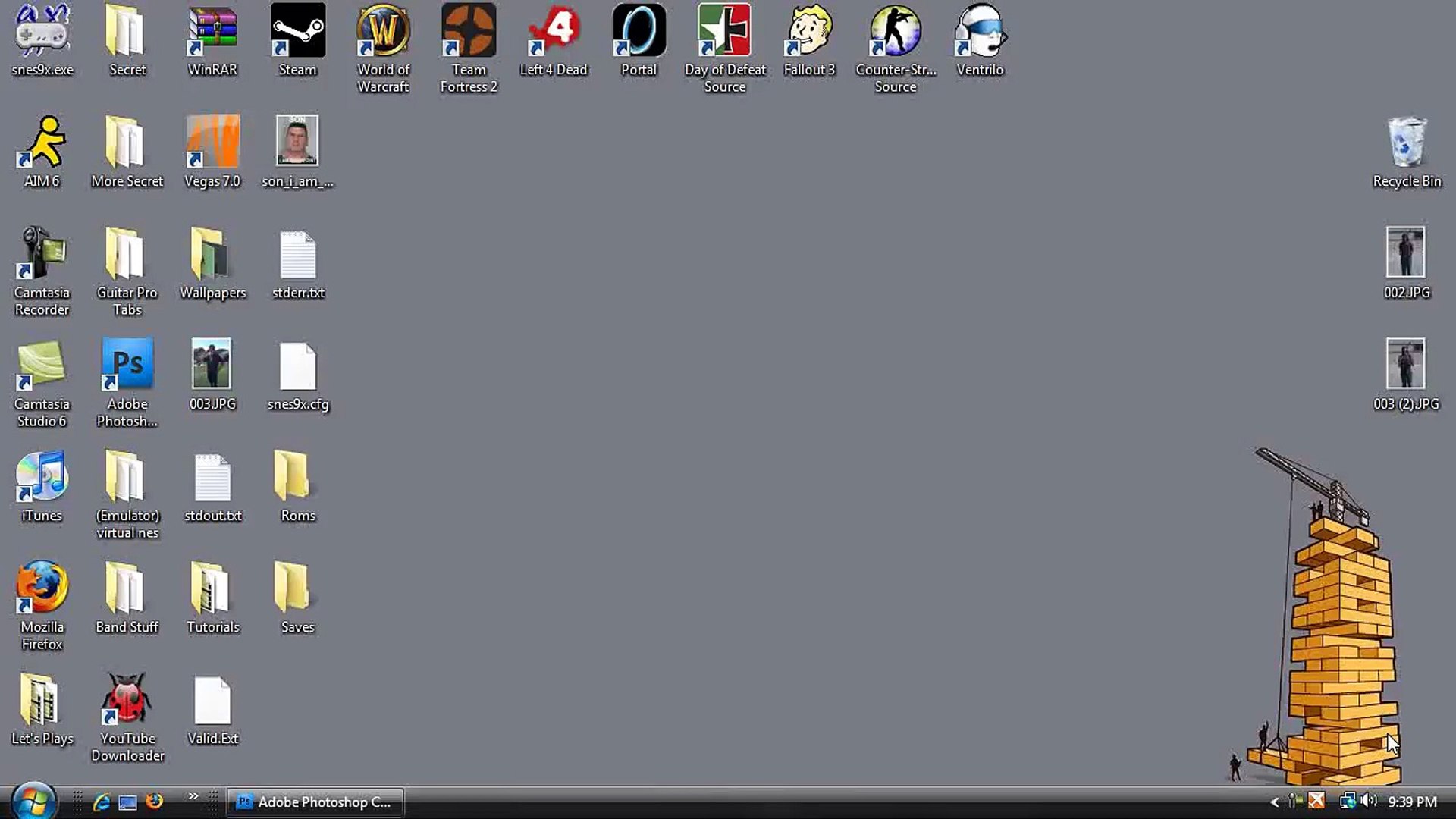Click the taskbar clock showing 9:39 PM

pos(1412,802)
